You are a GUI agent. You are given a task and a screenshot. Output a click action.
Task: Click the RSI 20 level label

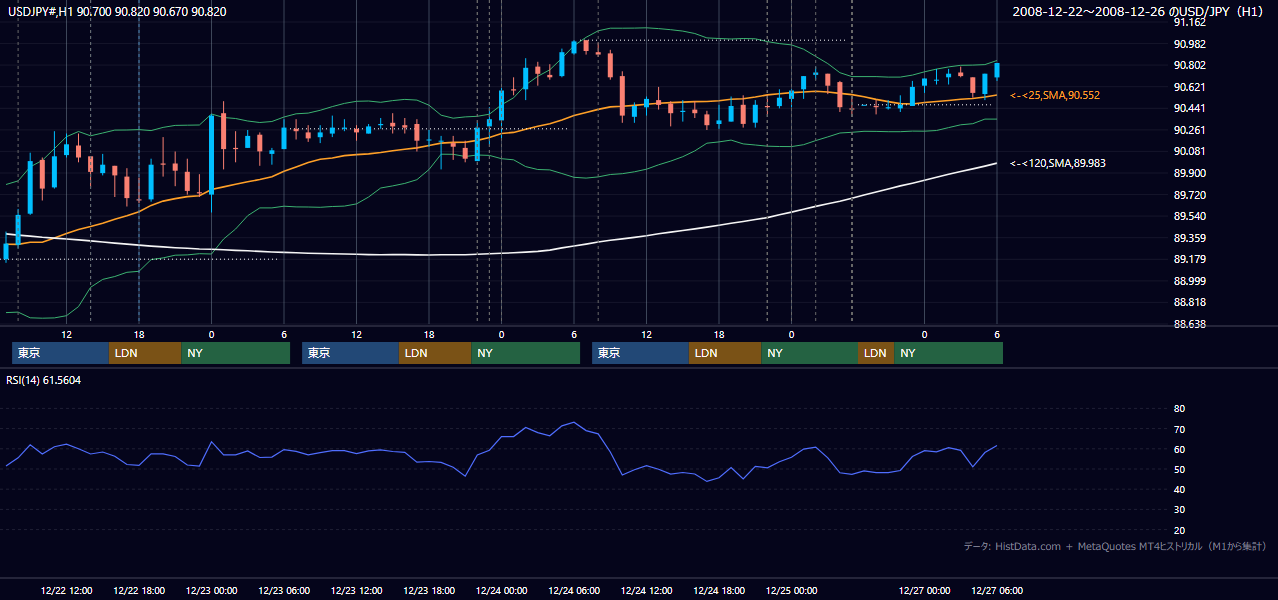pyautogui.click(x=1179, y=530)
